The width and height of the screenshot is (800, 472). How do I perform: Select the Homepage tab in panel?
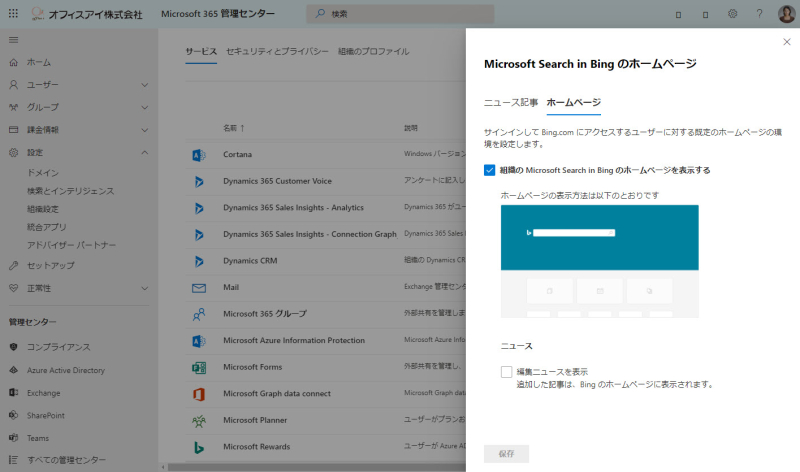573,102
